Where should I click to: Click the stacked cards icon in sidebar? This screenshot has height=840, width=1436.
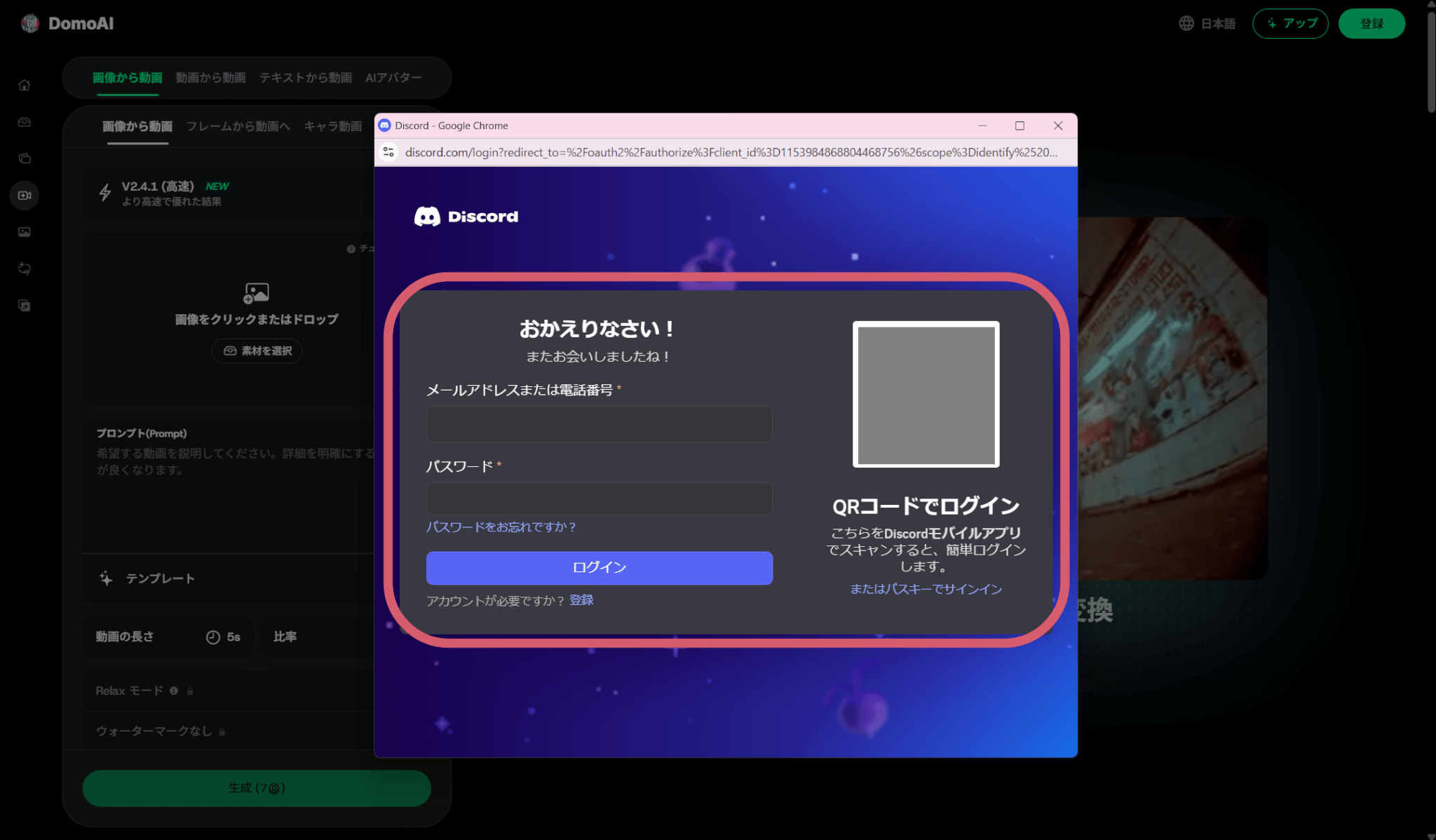tap(25, 158)
